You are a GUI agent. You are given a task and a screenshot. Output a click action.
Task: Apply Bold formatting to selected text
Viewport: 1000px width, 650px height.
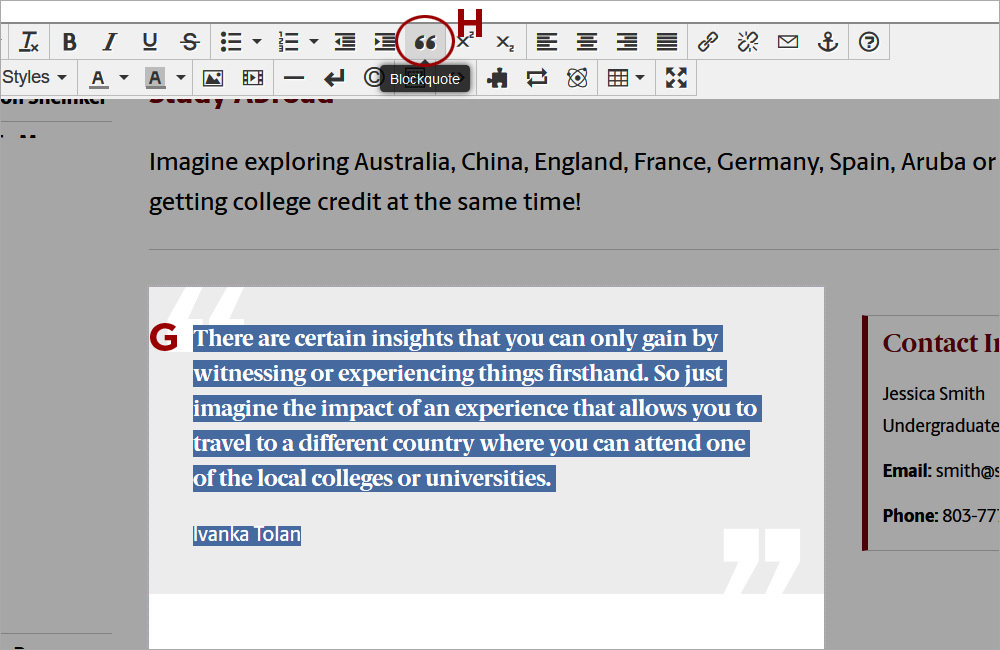coord(69,41)
